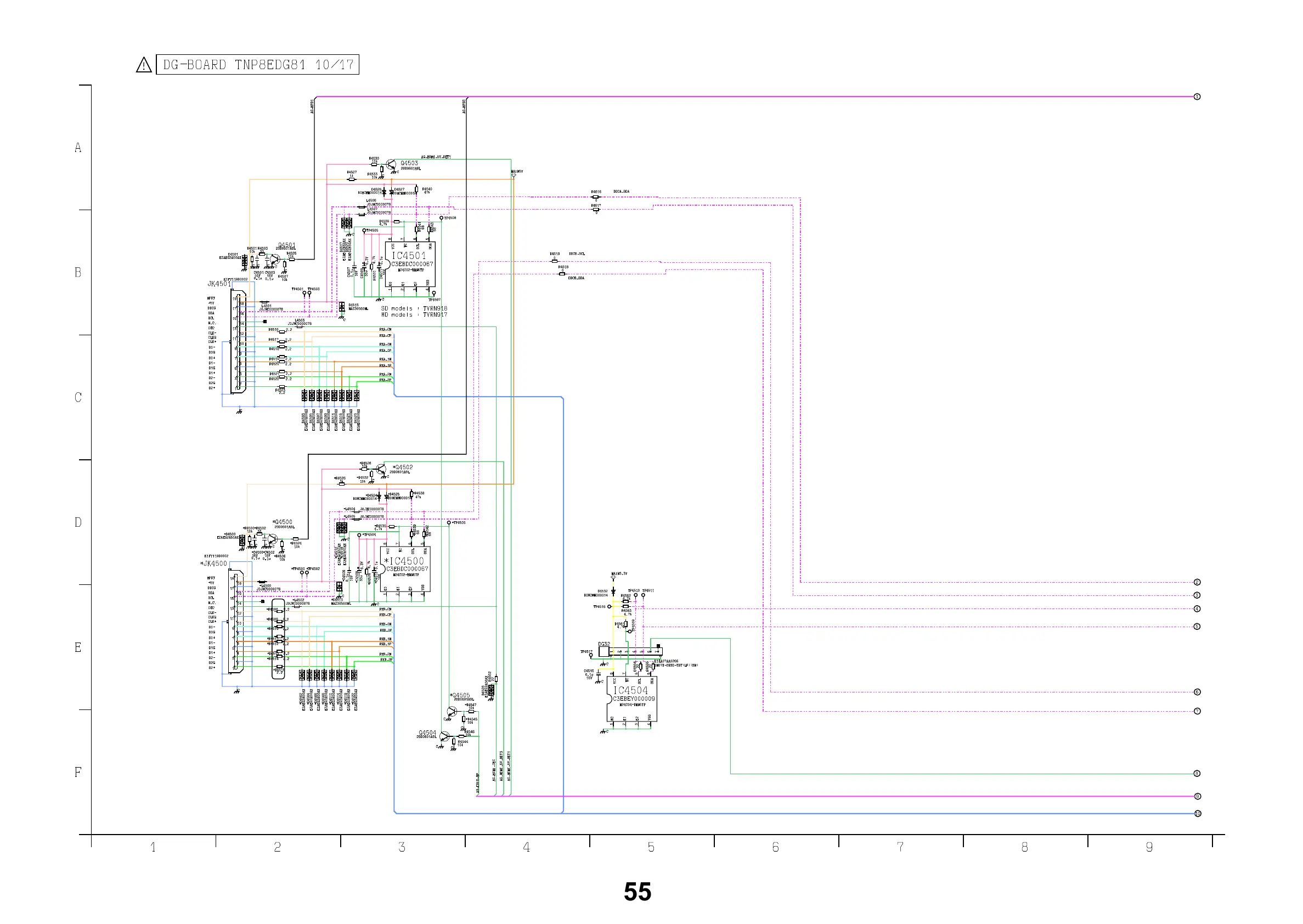Screen dimensions: 1303x924
Task: Click the TP4508 test point circle
Action: [441, 218]
